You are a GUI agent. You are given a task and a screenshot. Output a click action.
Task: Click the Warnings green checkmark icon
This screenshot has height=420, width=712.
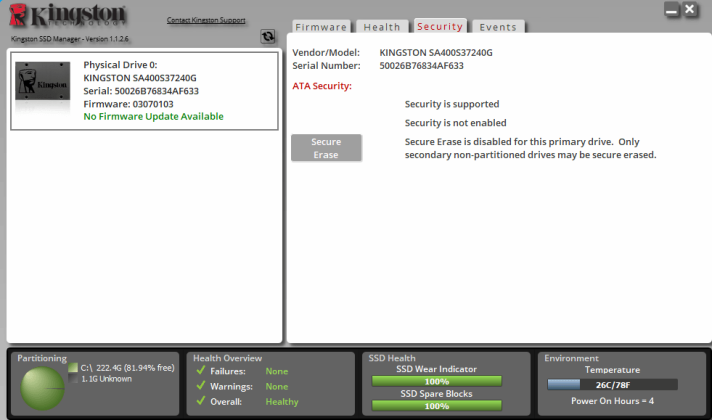coord(201,385)
